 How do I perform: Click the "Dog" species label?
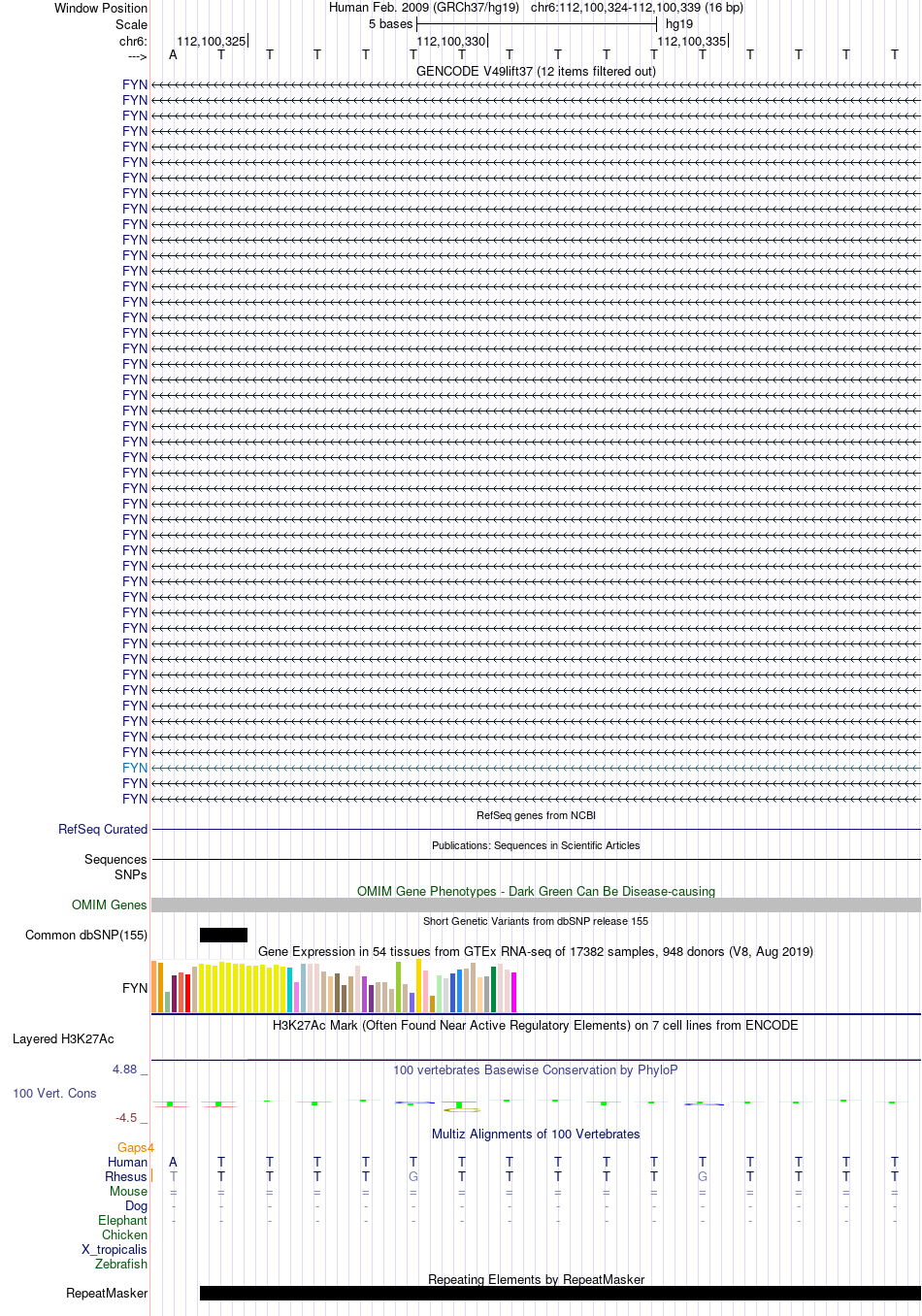click(137, 1205)
